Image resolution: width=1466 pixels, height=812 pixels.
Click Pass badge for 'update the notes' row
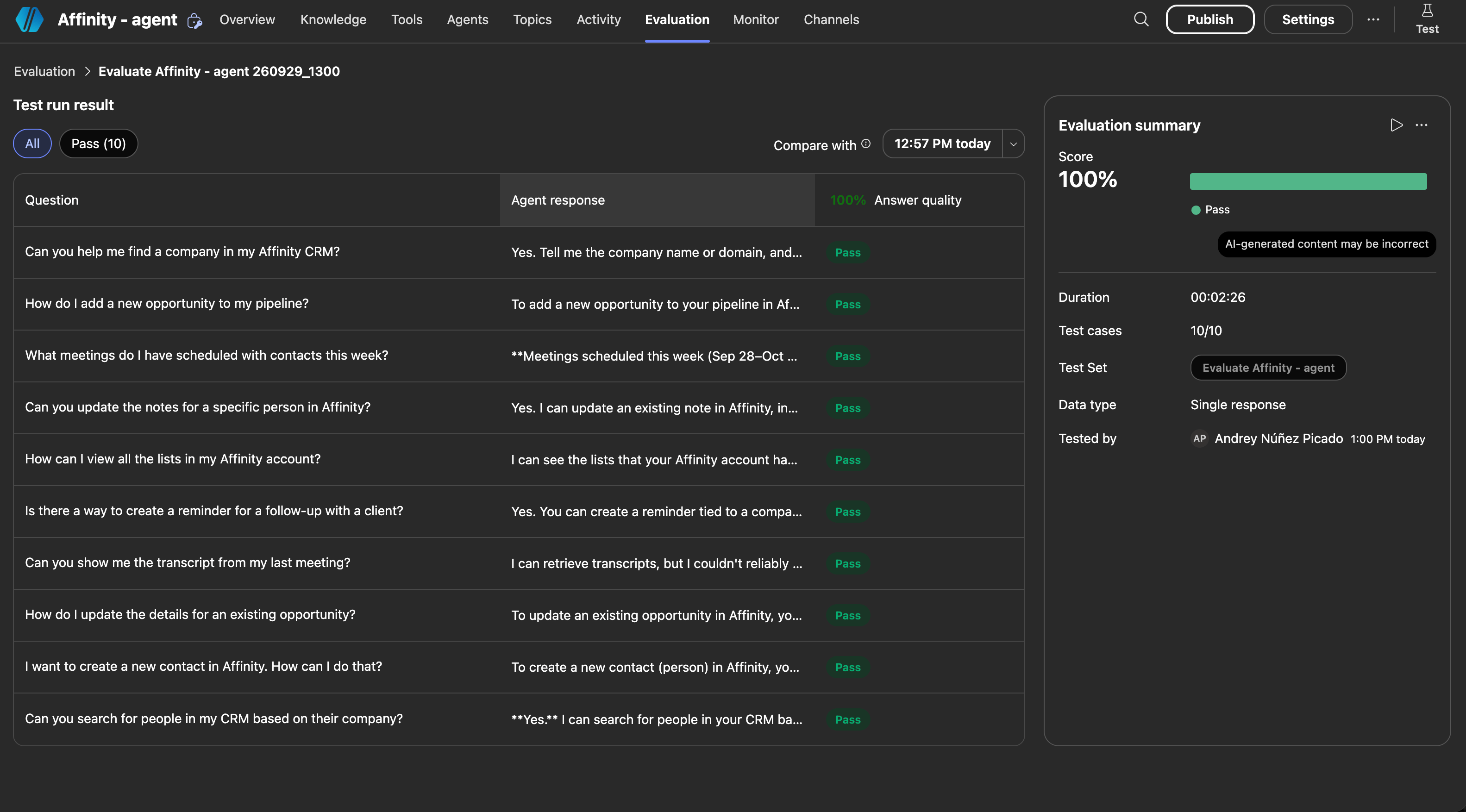(847, 408)
